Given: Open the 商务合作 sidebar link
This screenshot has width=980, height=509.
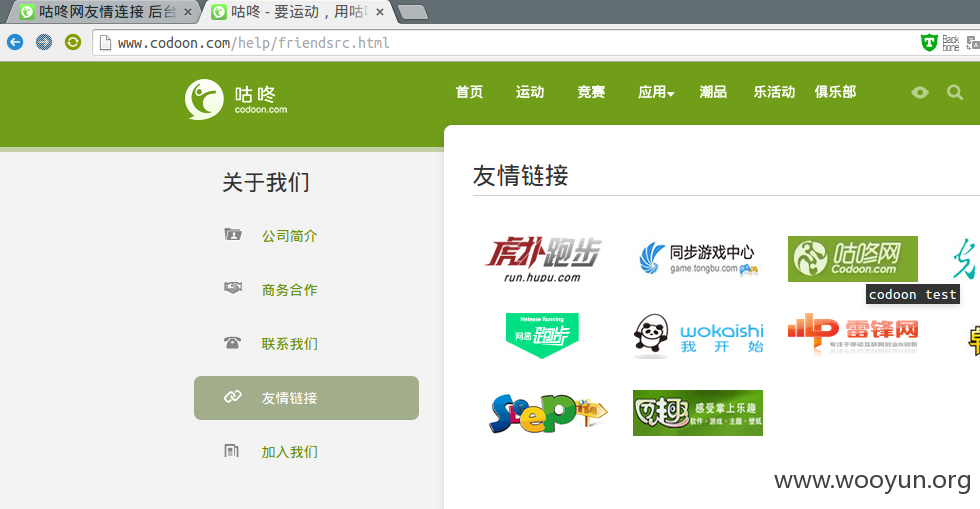Looking at the screenshot, I should [x=289, y=290].
